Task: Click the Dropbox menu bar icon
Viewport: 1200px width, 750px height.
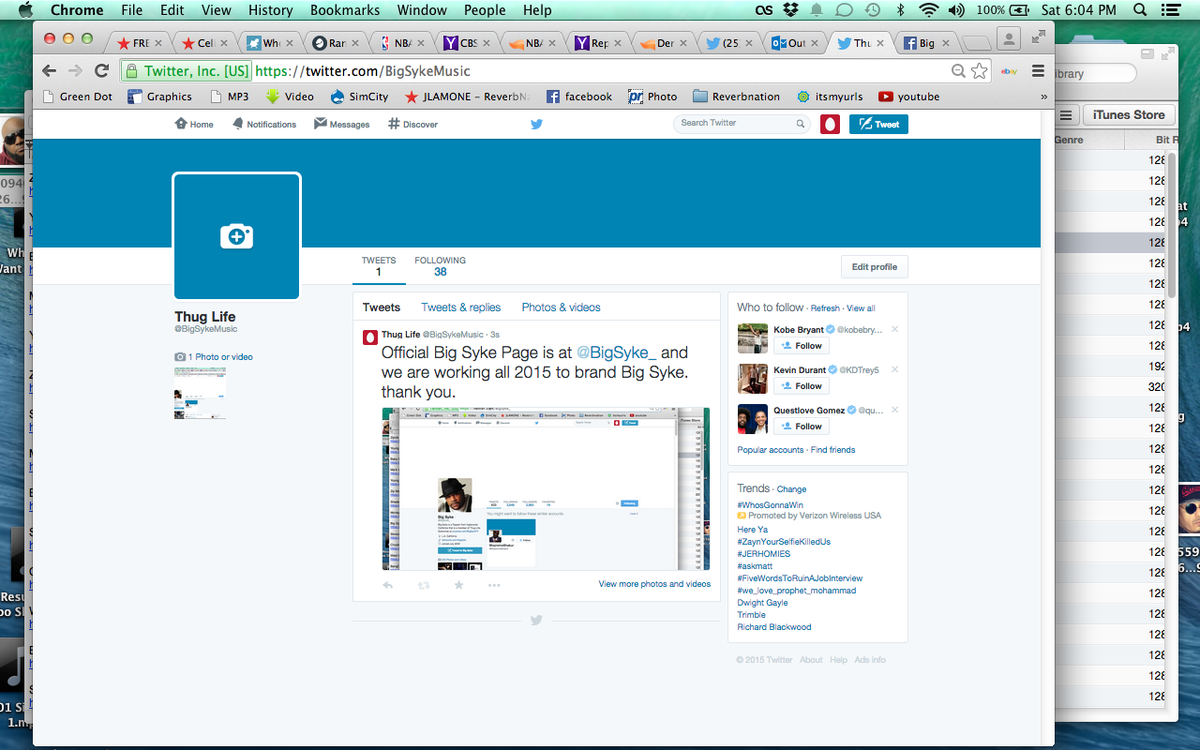Action: [791, 10]
